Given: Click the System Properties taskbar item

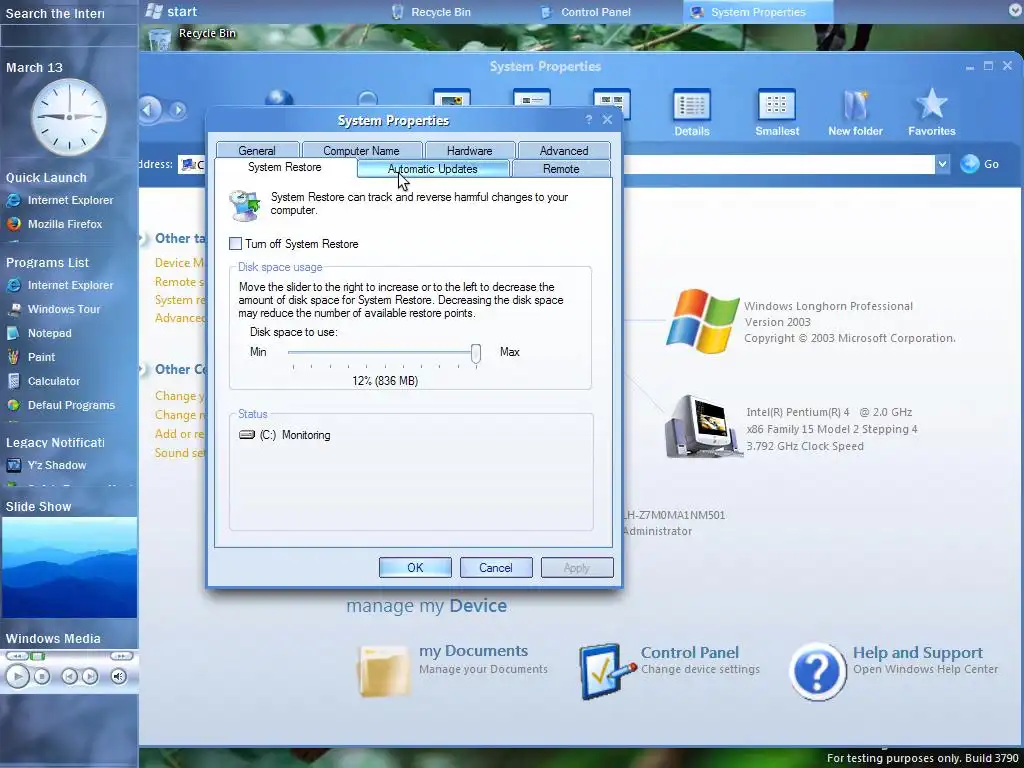Looking at the screenshot, I should click(x=758, y=12).
